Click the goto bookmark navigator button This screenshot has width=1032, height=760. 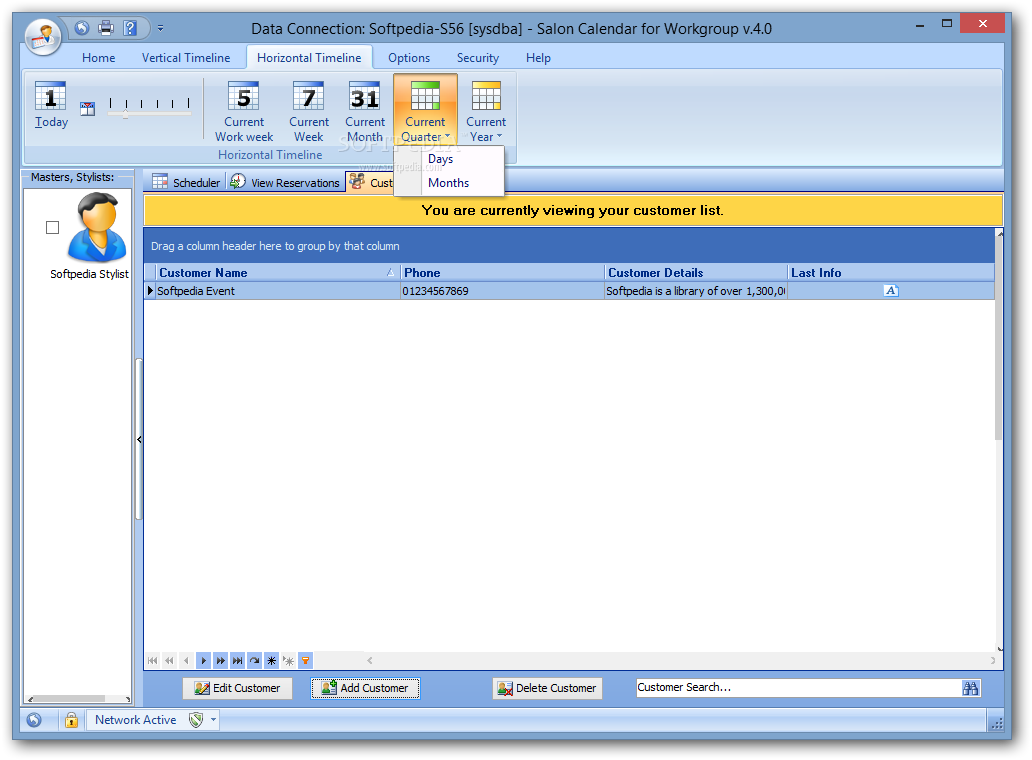pos(288,660)
